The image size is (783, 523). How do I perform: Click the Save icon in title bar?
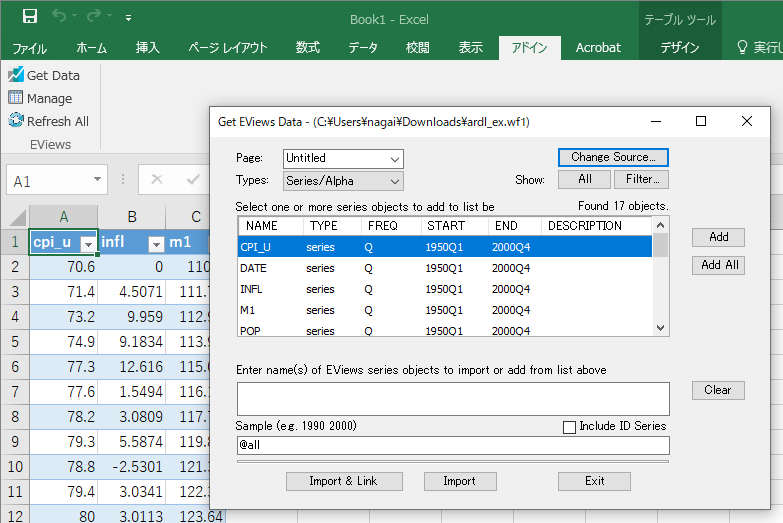pyautogui.click(x=30, y=16)
